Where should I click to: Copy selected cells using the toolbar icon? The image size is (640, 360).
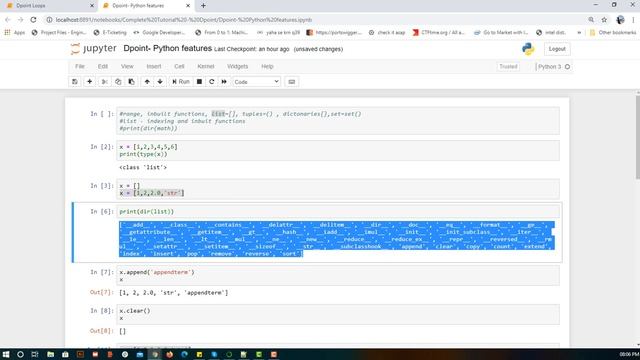tap(118, 82)
